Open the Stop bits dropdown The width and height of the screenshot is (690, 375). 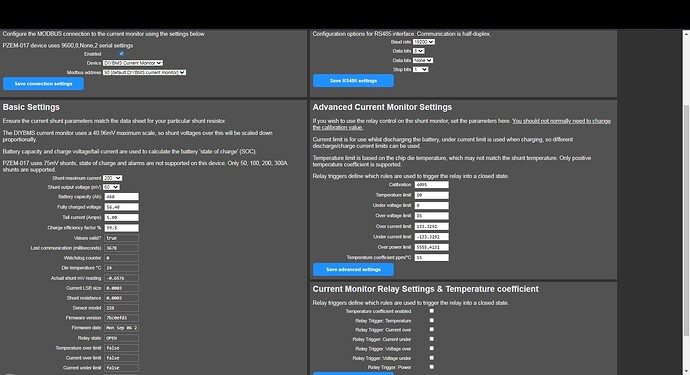click(420, 70)
